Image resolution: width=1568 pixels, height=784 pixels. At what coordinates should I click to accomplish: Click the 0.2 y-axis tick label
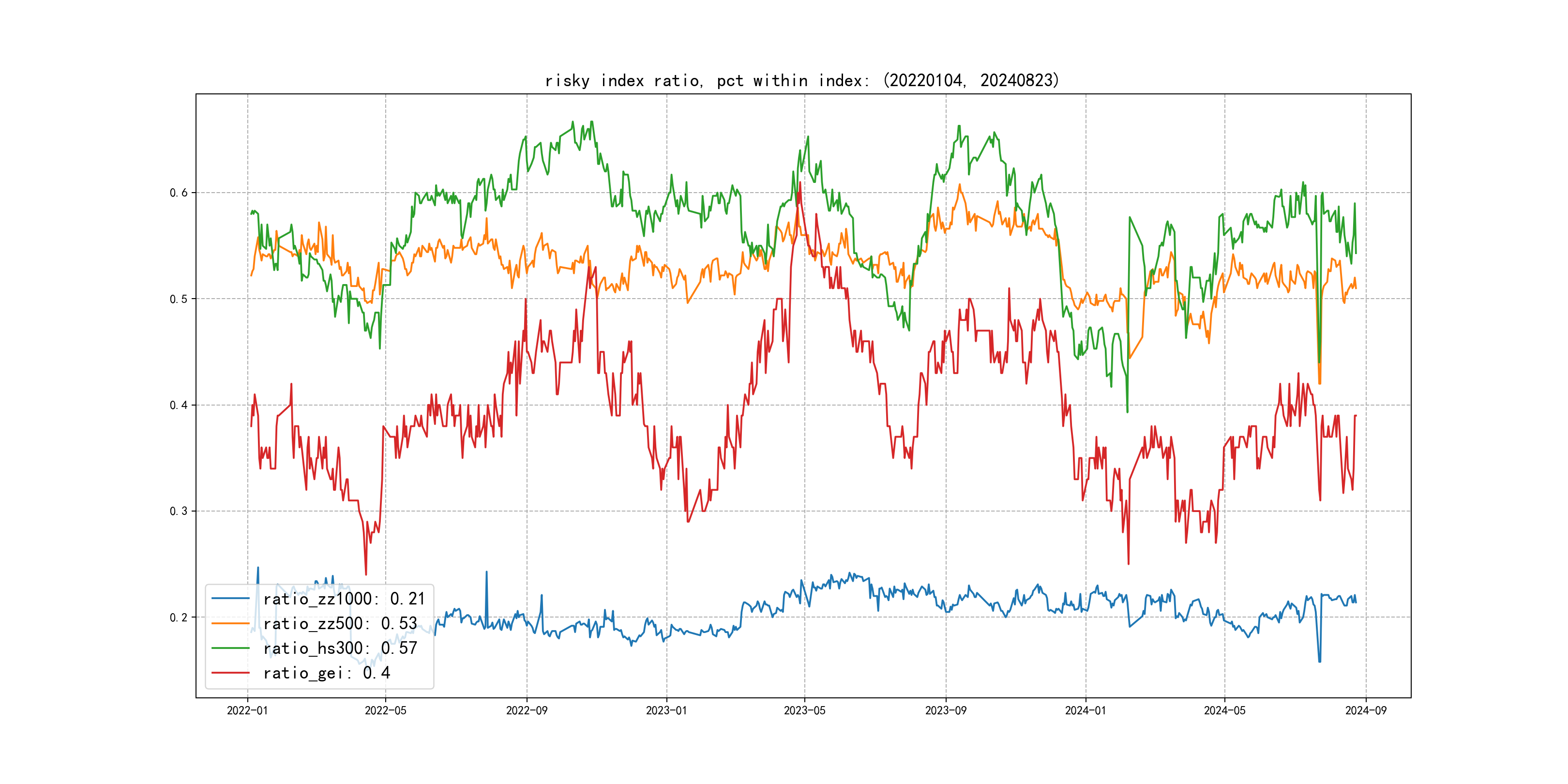(179, 617)
